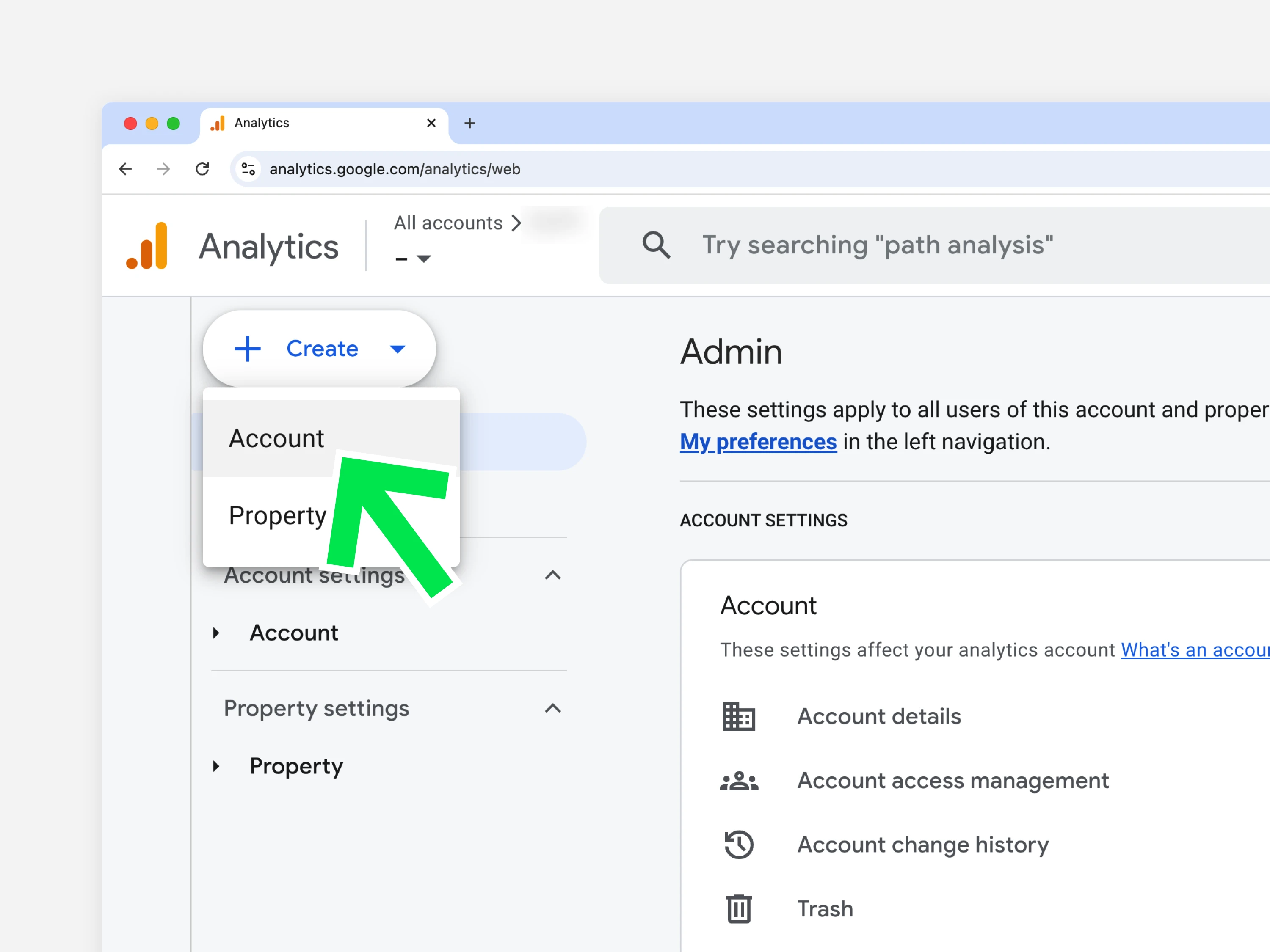Click the ACCOUNT SETTINGS label

763,520
